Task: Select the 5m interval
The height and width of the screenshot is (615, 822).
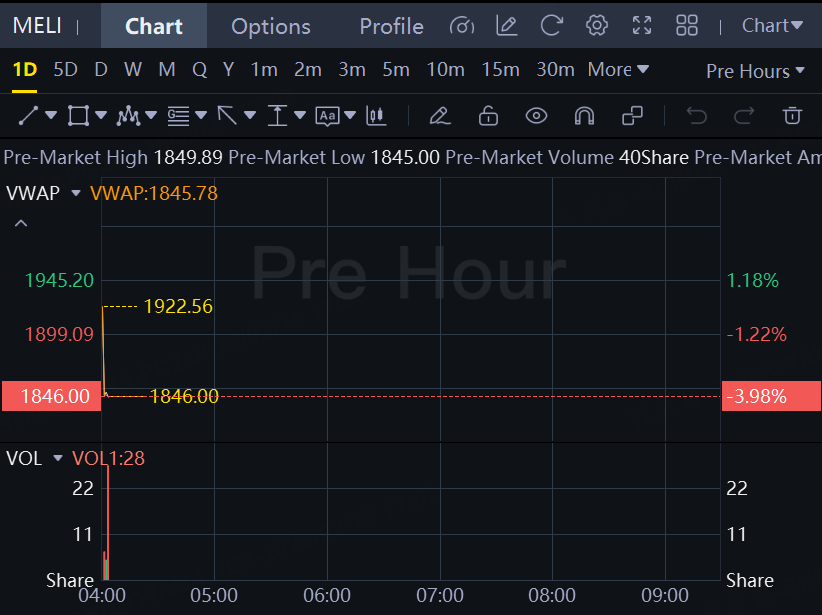Action: coord(396,69)
